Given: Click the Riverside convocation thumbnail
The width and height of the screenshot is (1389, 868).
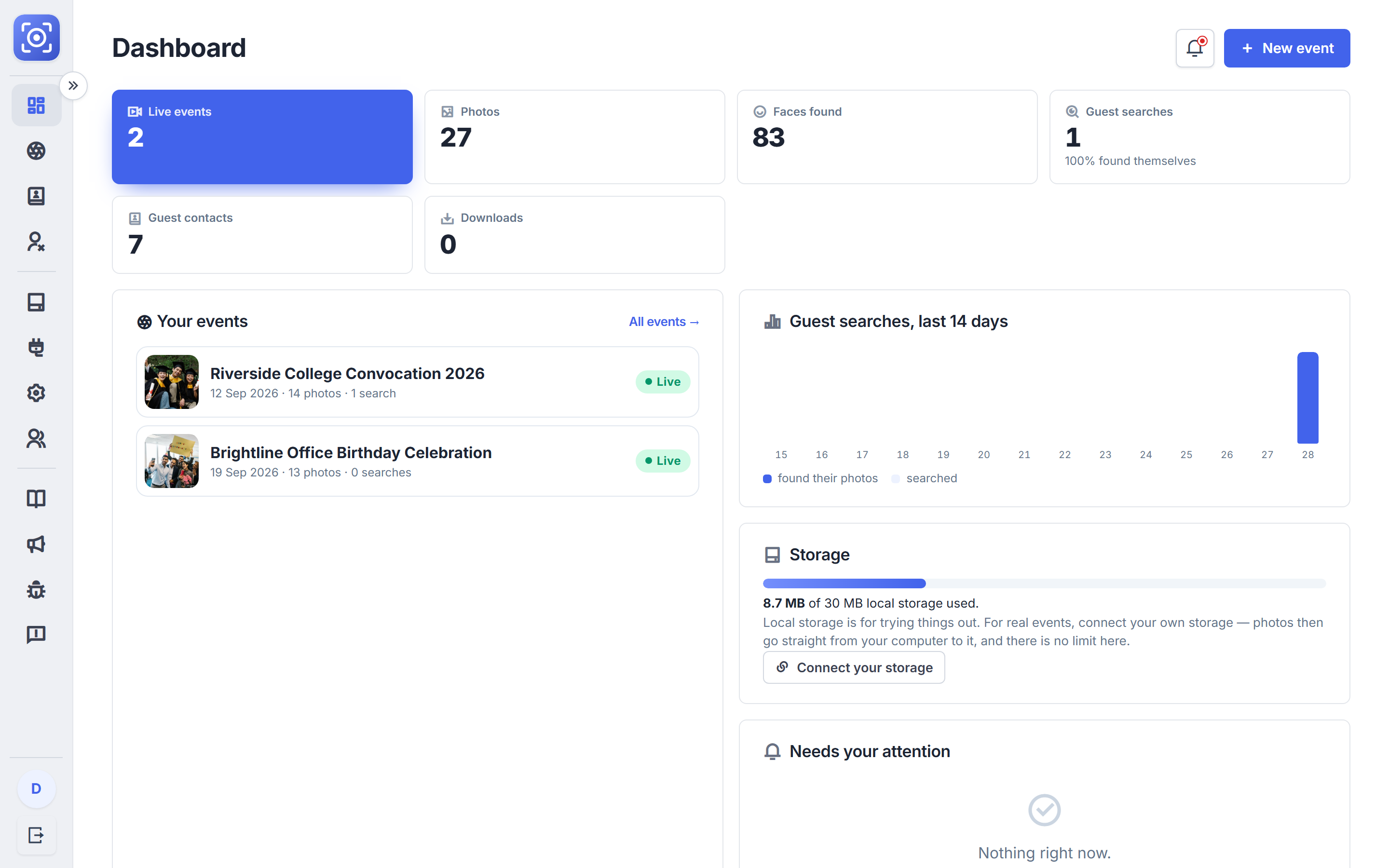Looking at the screenshot, I should pos(172,382).
